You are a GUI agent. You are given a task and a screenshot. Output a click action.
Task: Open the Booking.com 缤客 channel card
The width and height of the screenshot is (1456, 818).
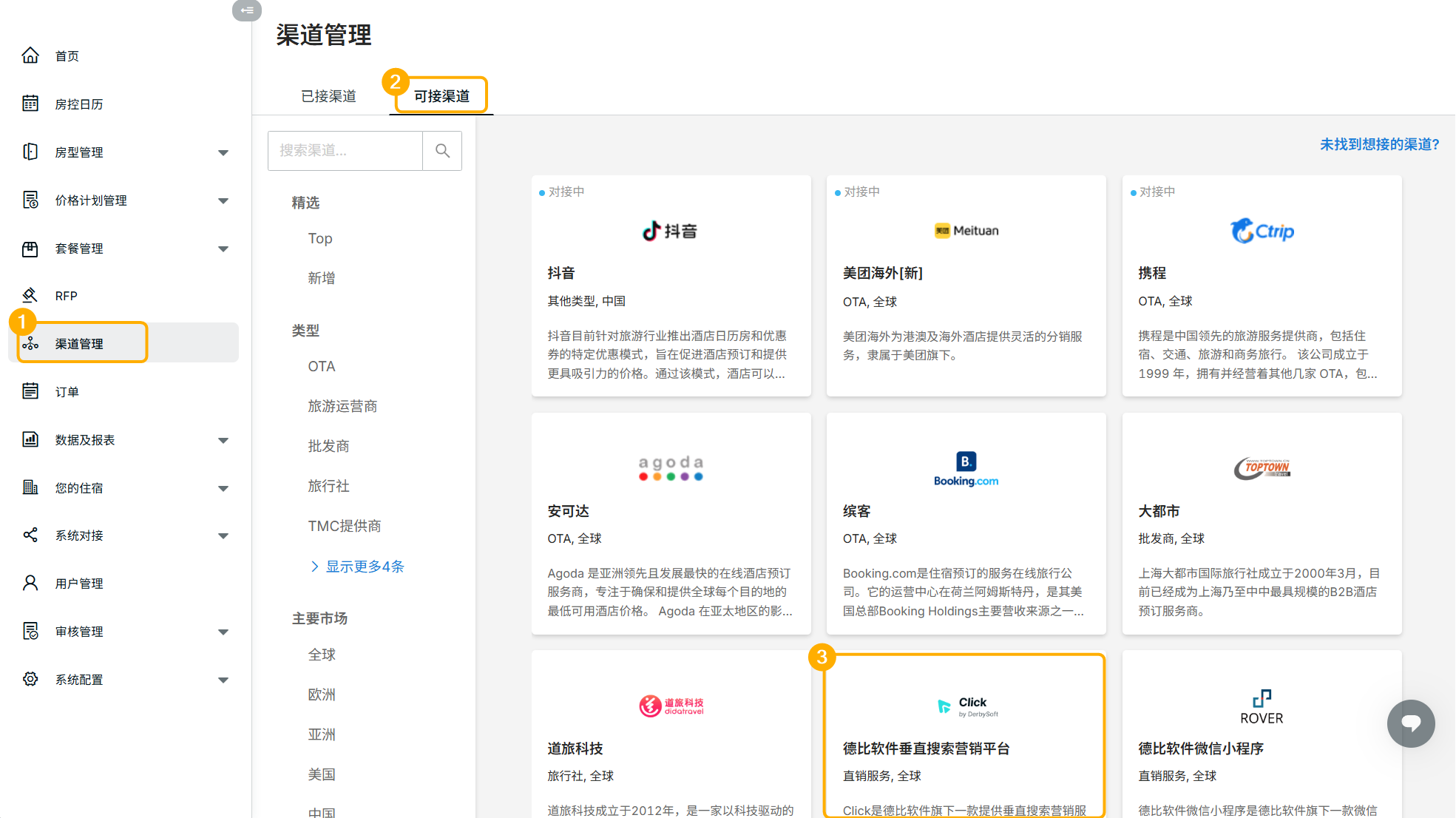tap(966, 523)
